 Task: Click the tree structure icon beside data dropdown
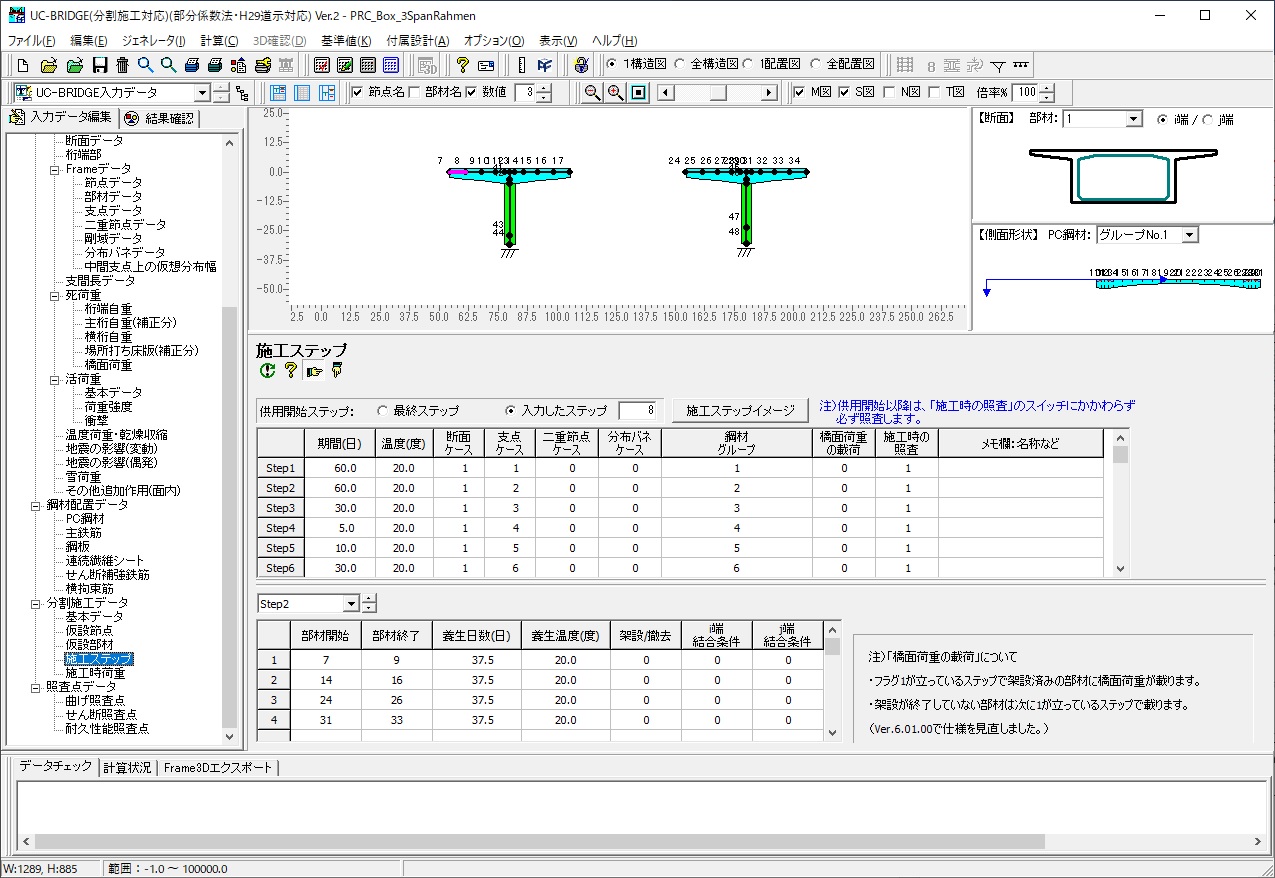coord(242,93)
